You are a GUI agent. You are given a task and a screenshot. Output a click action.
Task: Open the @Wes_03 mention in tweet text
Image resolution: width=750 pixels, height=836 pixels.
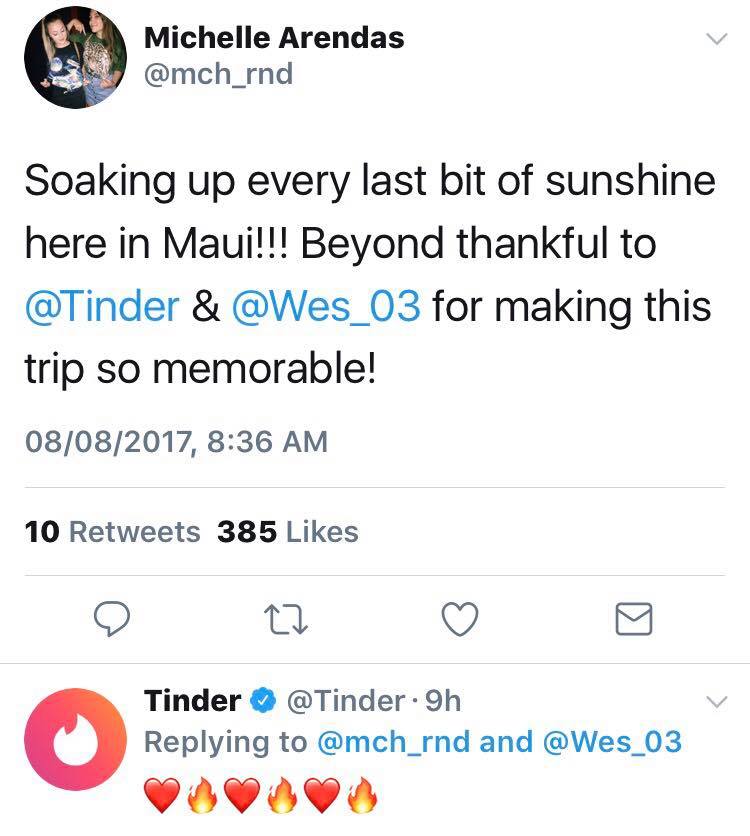326,306
